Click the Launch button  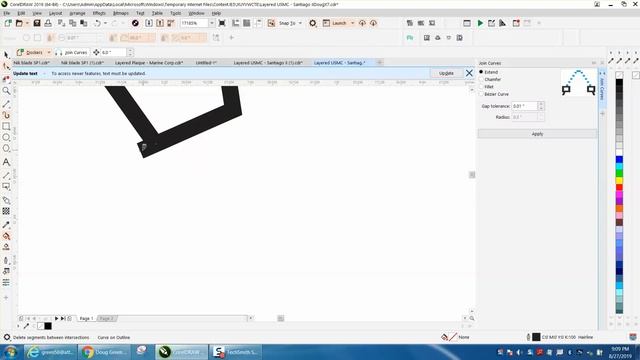coord(335,23)
